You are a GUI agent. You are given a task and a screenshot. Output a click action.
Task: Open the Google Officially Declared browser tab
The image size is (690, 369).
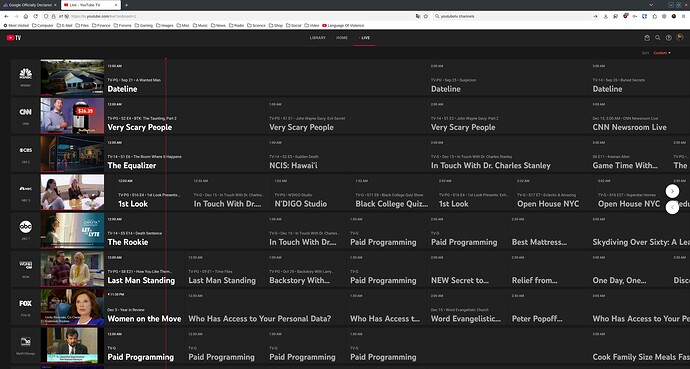30,5
